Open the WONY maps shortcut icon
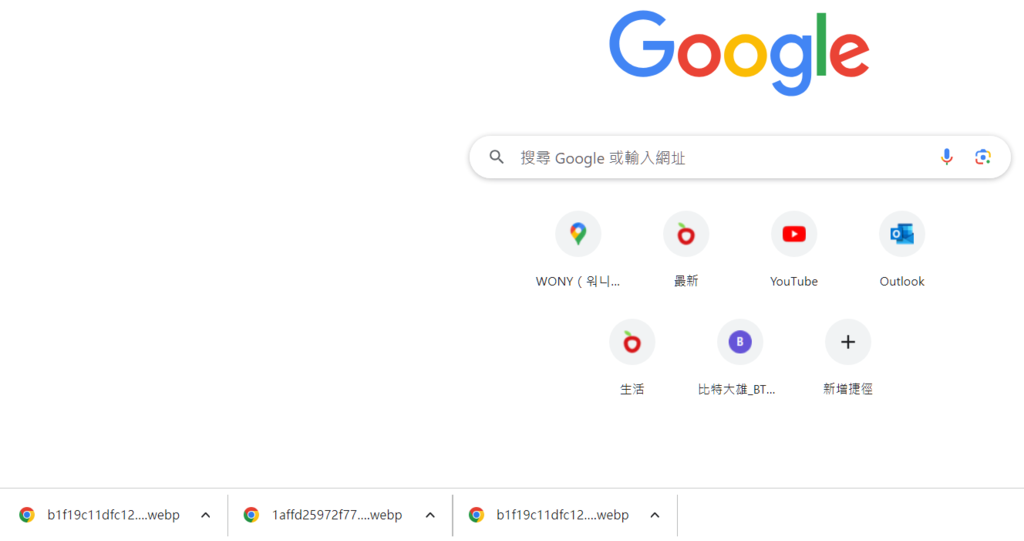 578,234
